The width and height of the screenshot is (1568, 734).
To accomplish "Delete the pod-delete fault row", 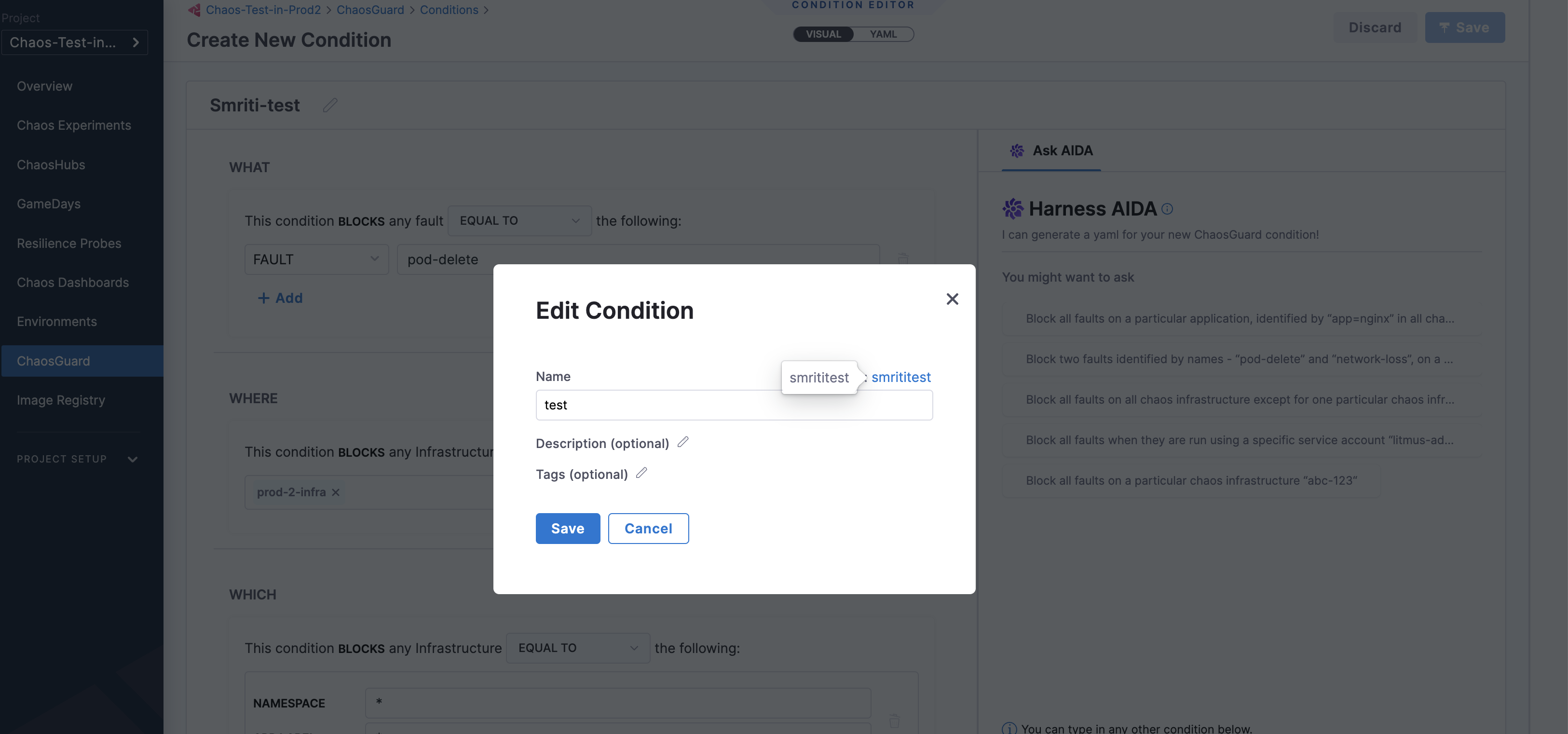I will pos(903,260).
